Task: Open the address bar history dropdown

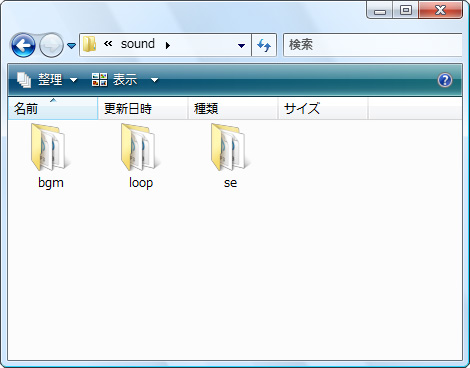Action: click(x=241, y=45)
